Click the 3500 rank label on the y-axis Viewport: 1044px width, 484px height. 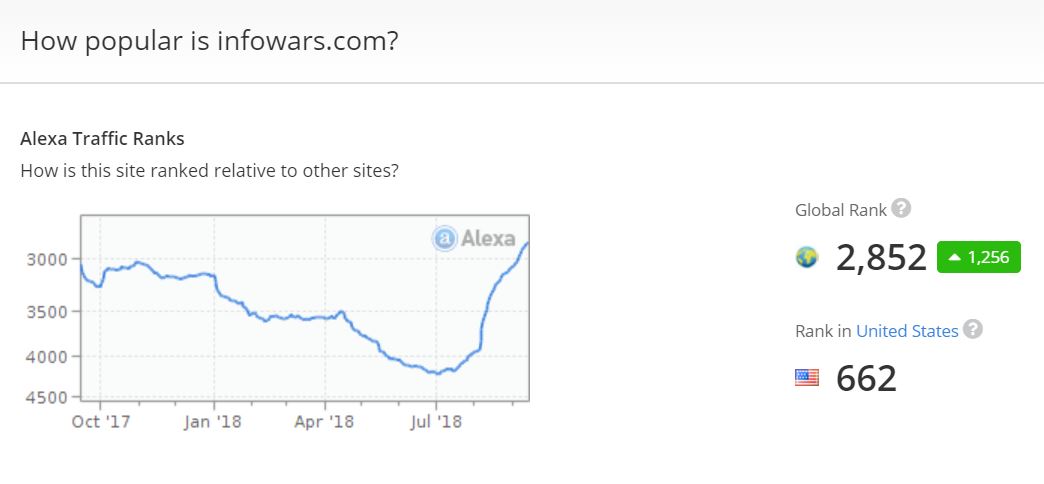[x=47, y=311]
